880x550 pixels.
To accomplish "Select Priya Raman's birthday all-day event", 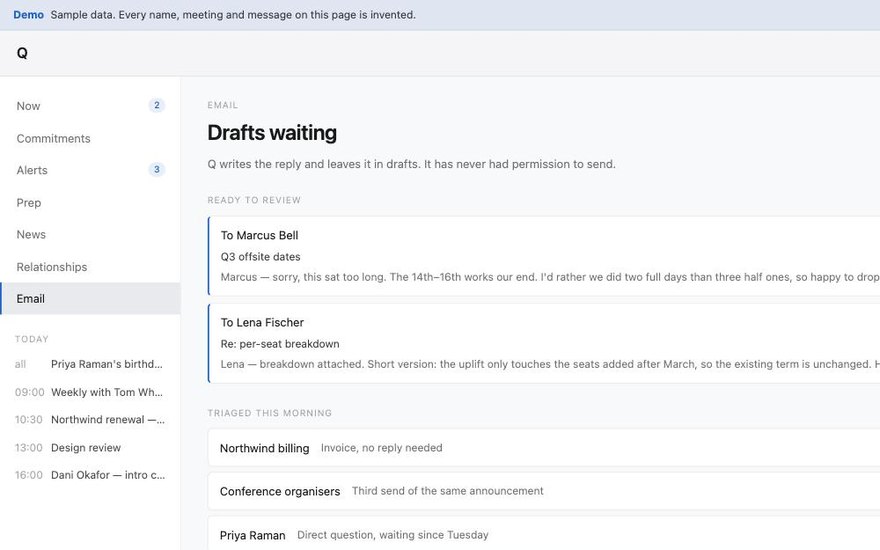I will (90, 364).
